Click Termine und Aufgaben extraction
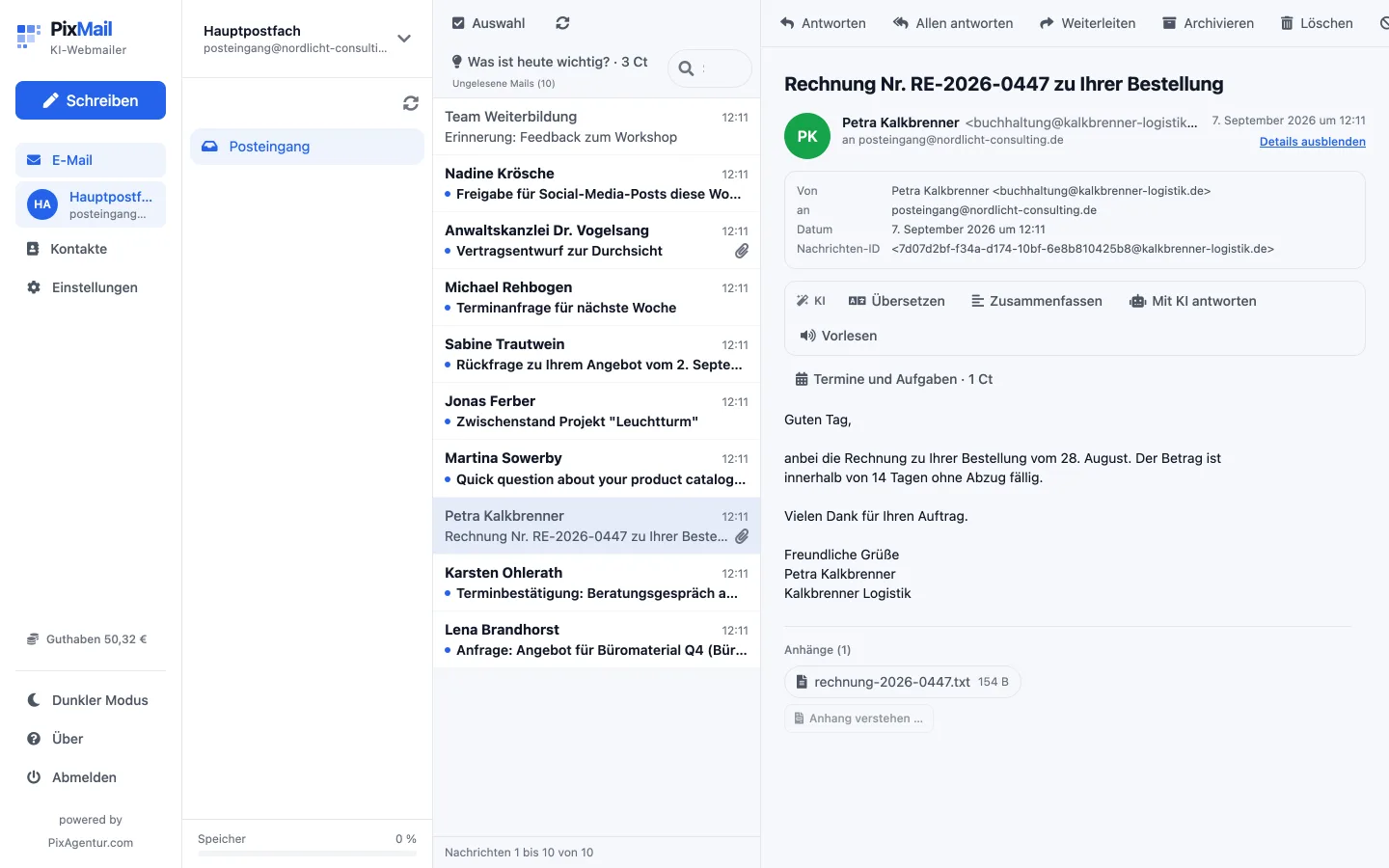This screenshot has height=868, width=1389. [x=894, y=379]
